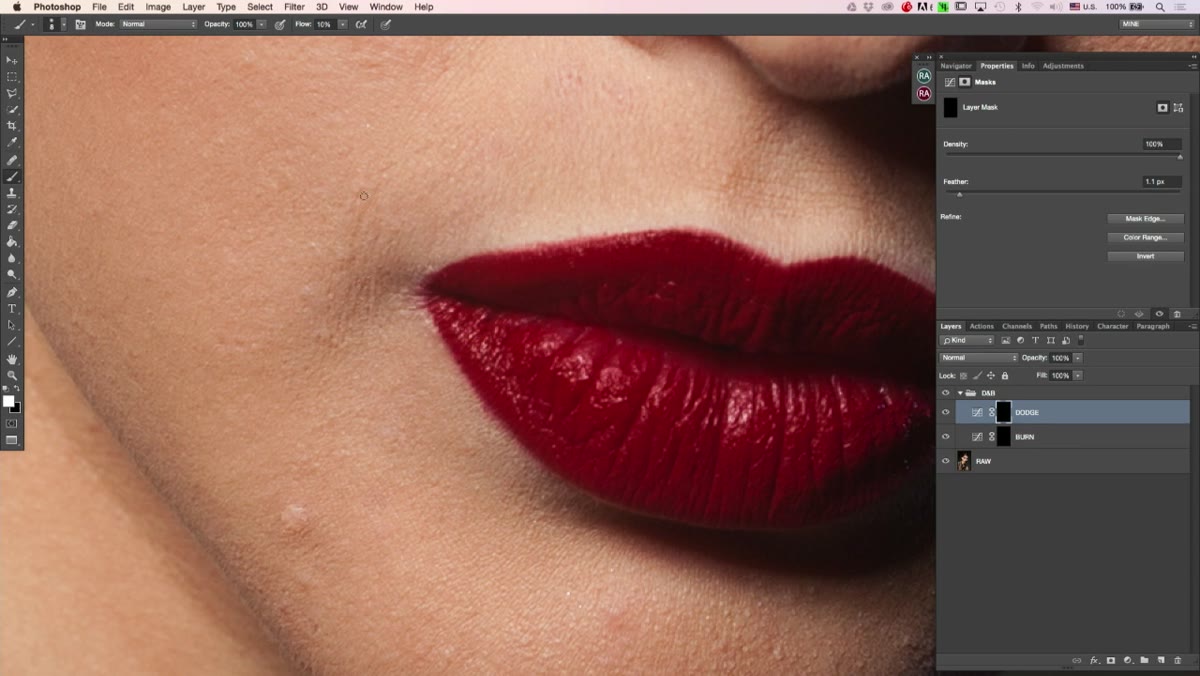Add layer mask icon in Layers footer

(1111, 661)
